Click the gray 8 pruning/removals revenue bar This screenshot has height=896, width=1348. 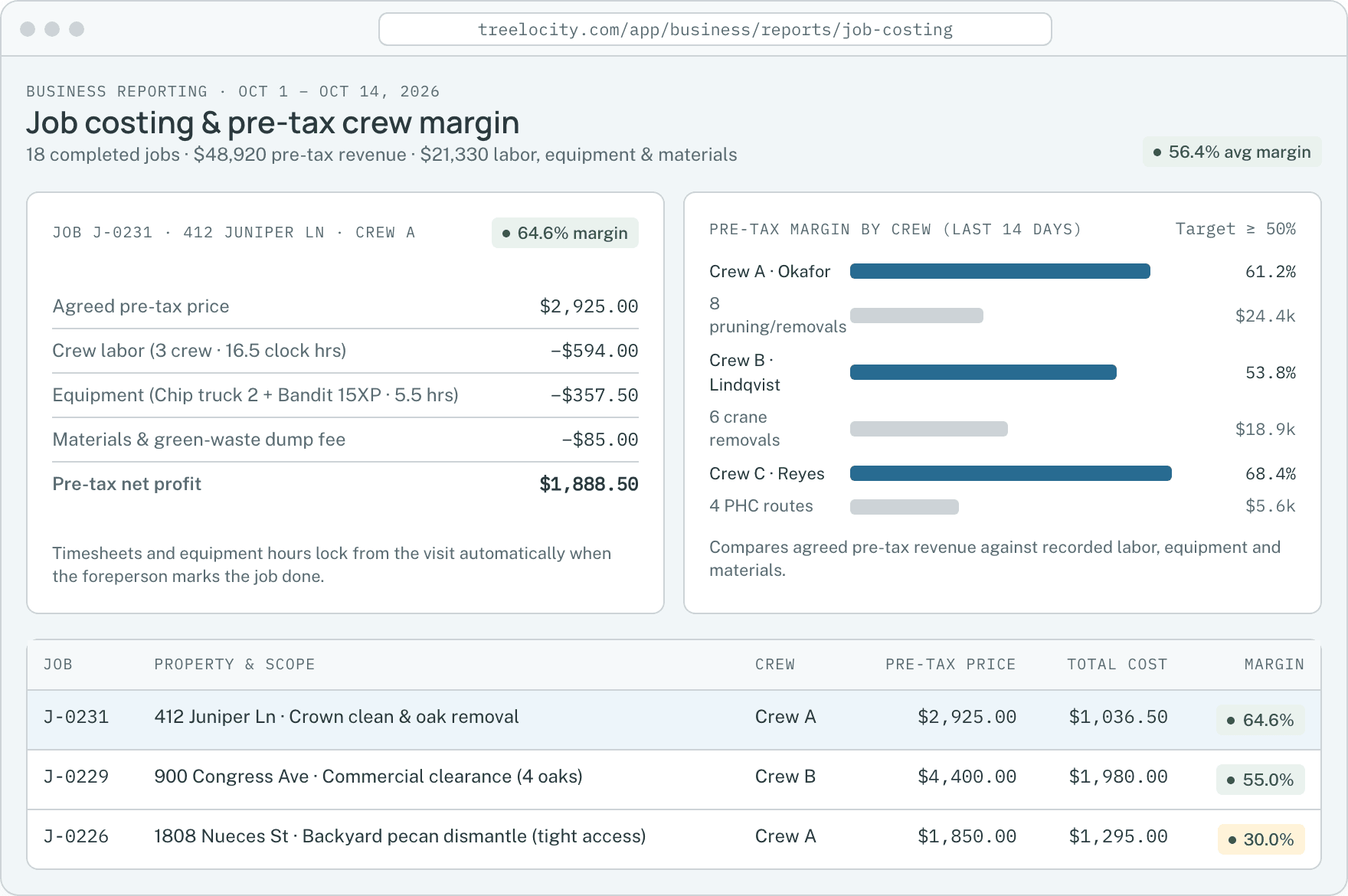(916, 316)
